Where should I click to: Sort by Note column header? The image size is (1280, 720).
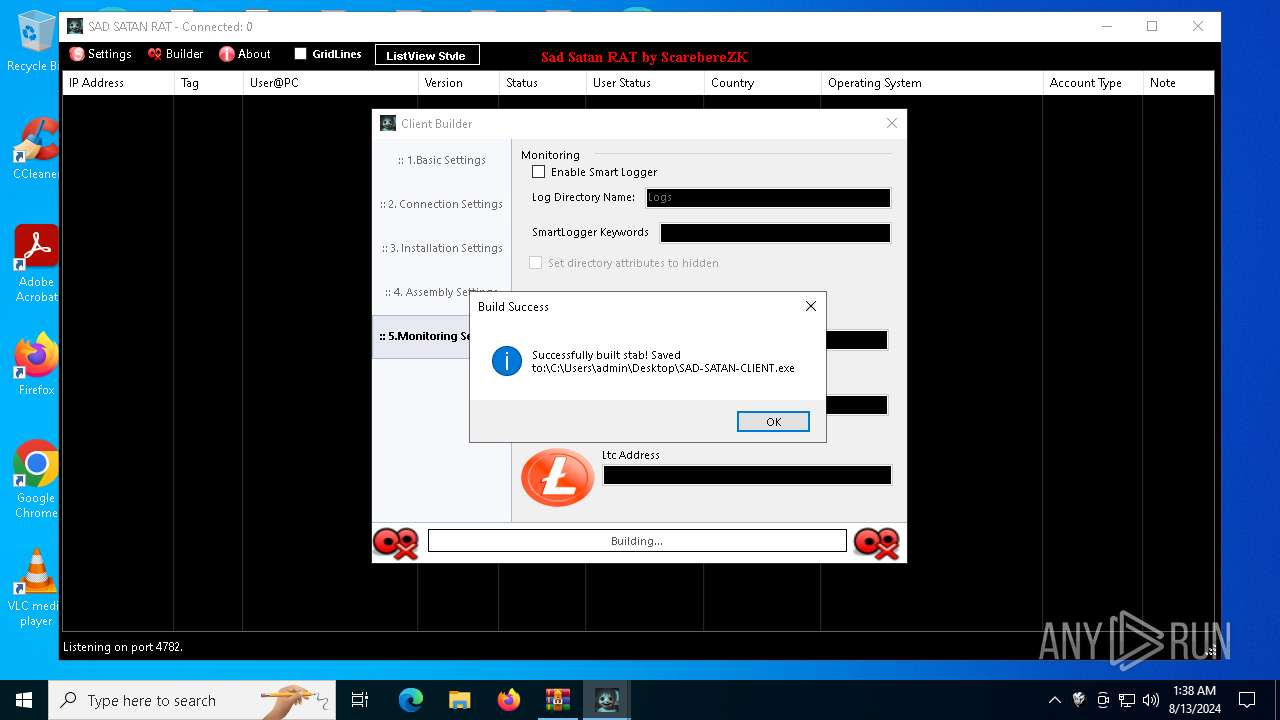tap(1178, 83)
